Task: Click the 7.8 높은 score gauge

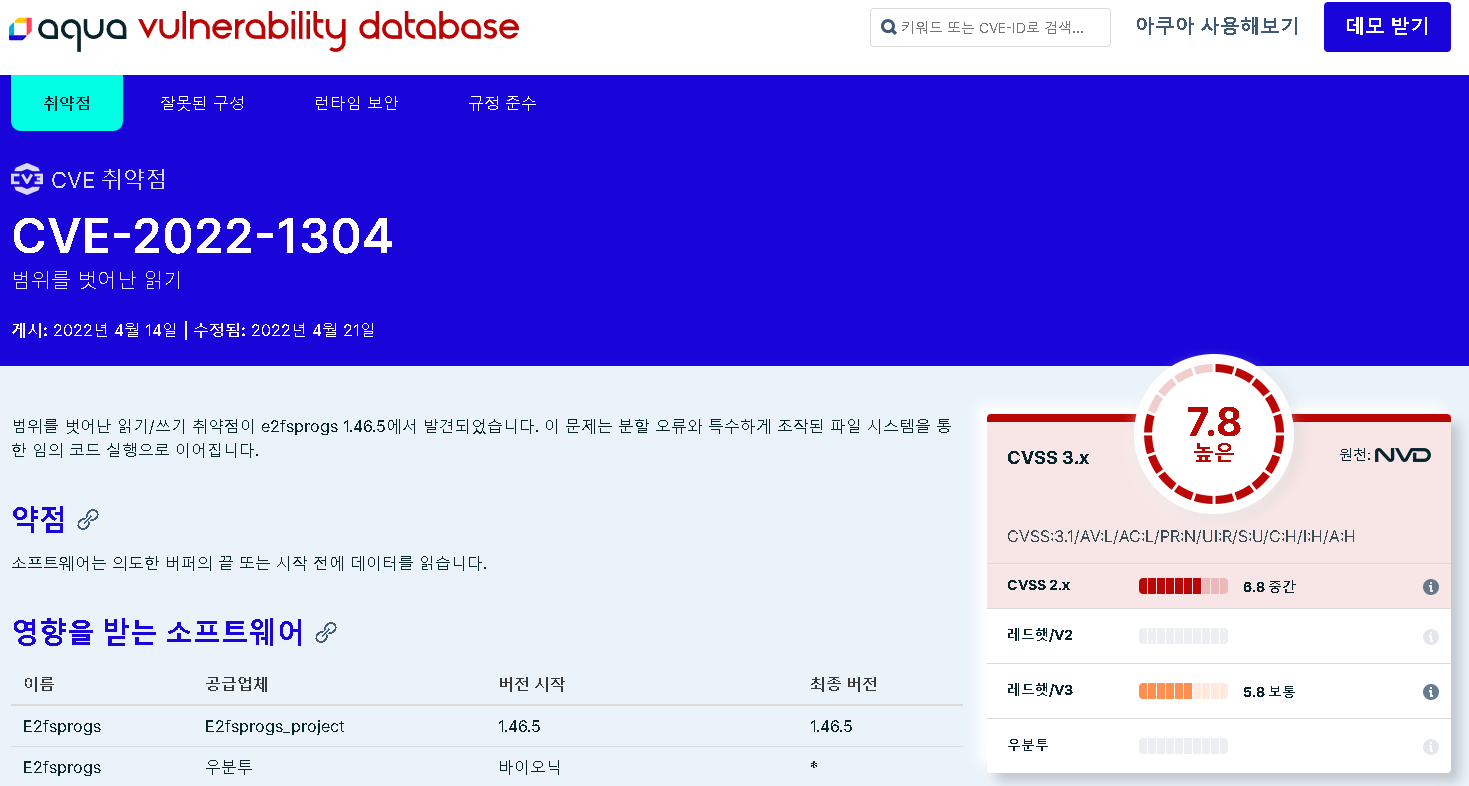Action: (1213, 433)
